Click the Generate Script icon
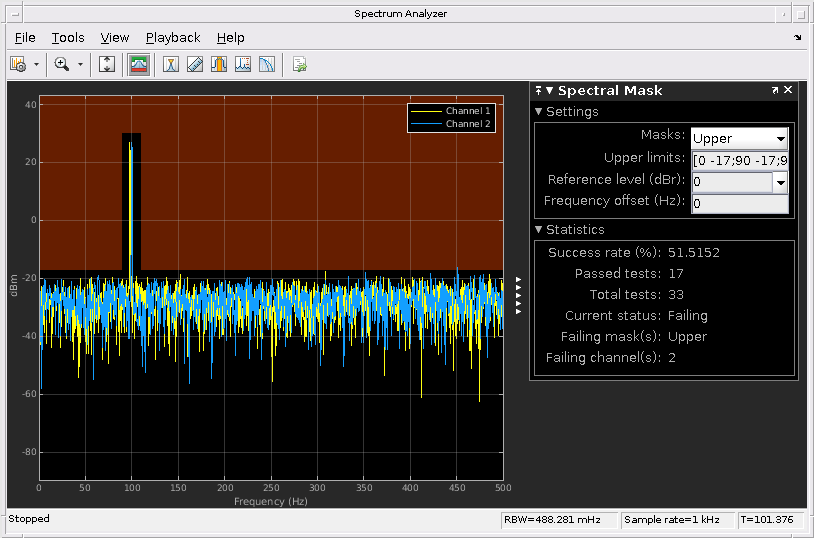This screenshot has width=814, height=538. pos(299,64)
